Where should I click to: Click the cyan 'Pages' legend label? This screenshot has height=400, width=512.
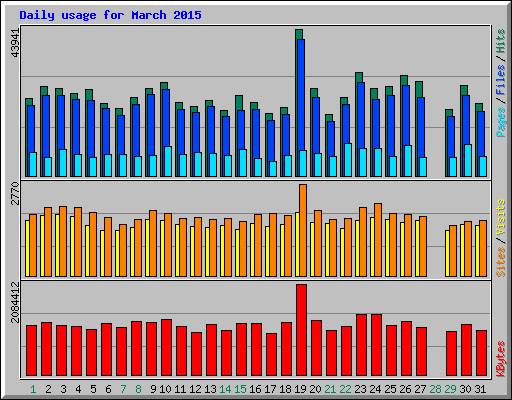(500, 122)
